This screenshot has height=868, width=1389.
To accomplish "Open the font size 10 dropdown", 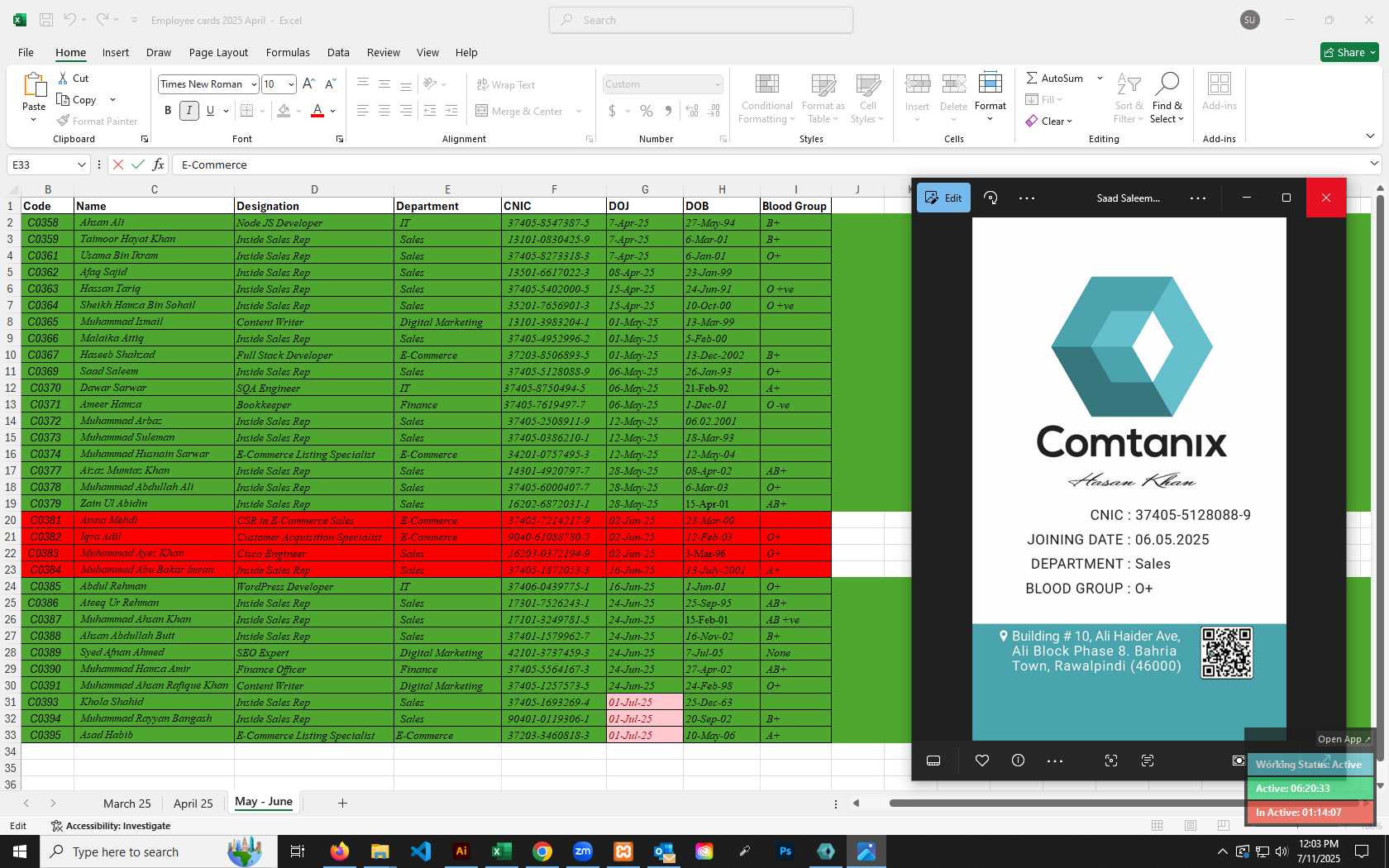I will [x=291, y=84].
